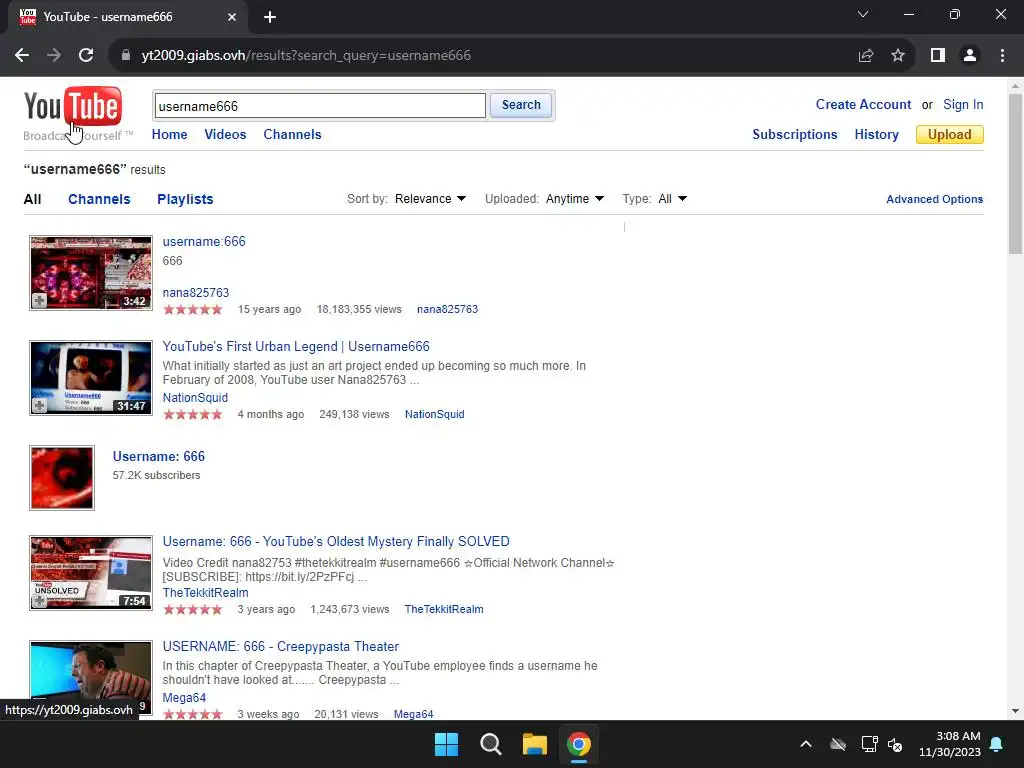Open the tab search chevron
The height and width of the screenshot is (768, 1024).
click(863, 14)
